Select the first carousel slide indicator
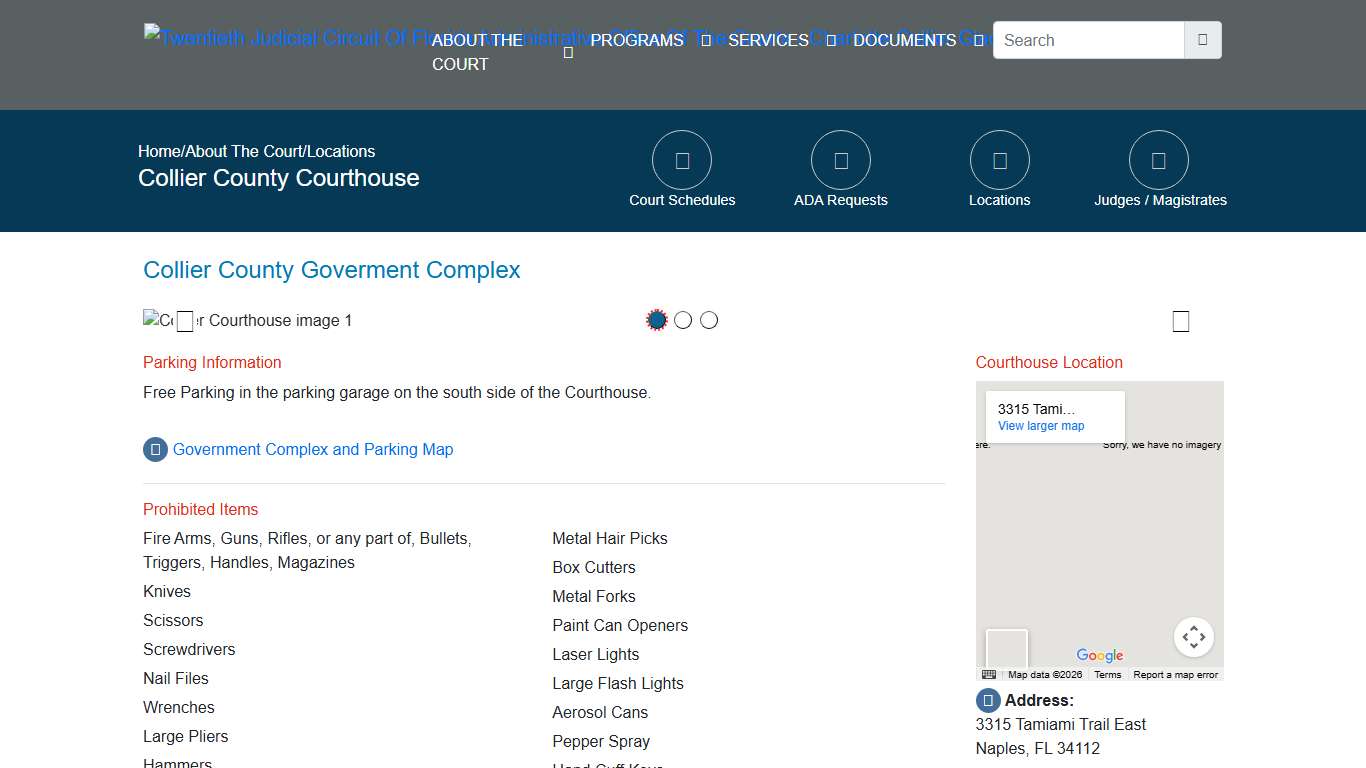1366x768 pixels. click(657, 320)
